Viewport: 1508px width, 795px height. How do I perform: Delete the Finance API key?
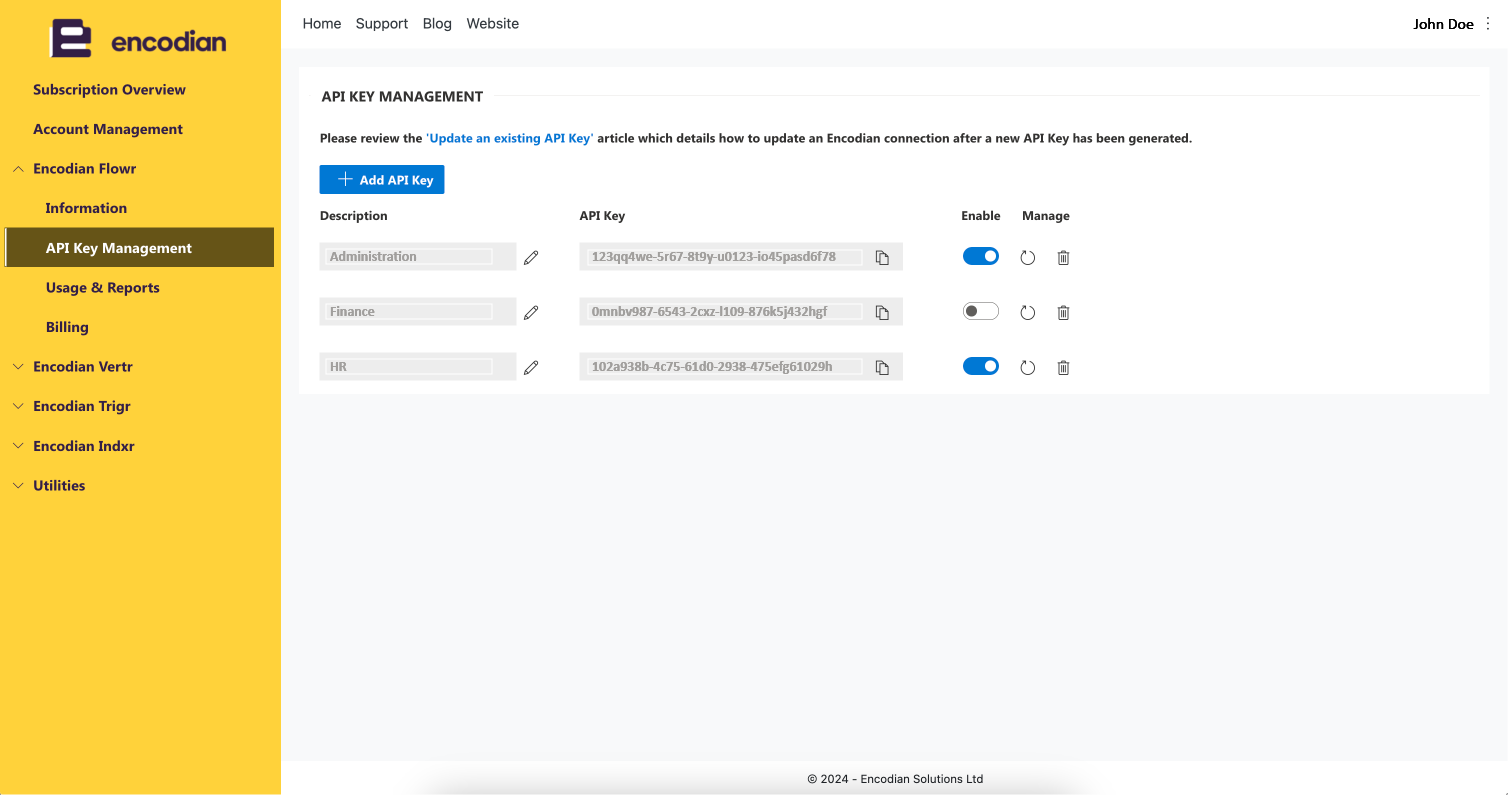1063,312
